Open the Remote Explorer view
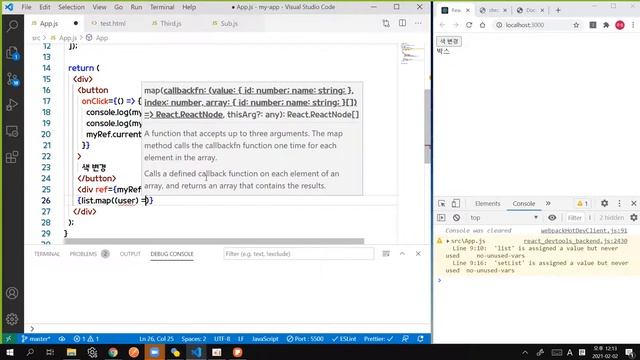 click(12, 131)
